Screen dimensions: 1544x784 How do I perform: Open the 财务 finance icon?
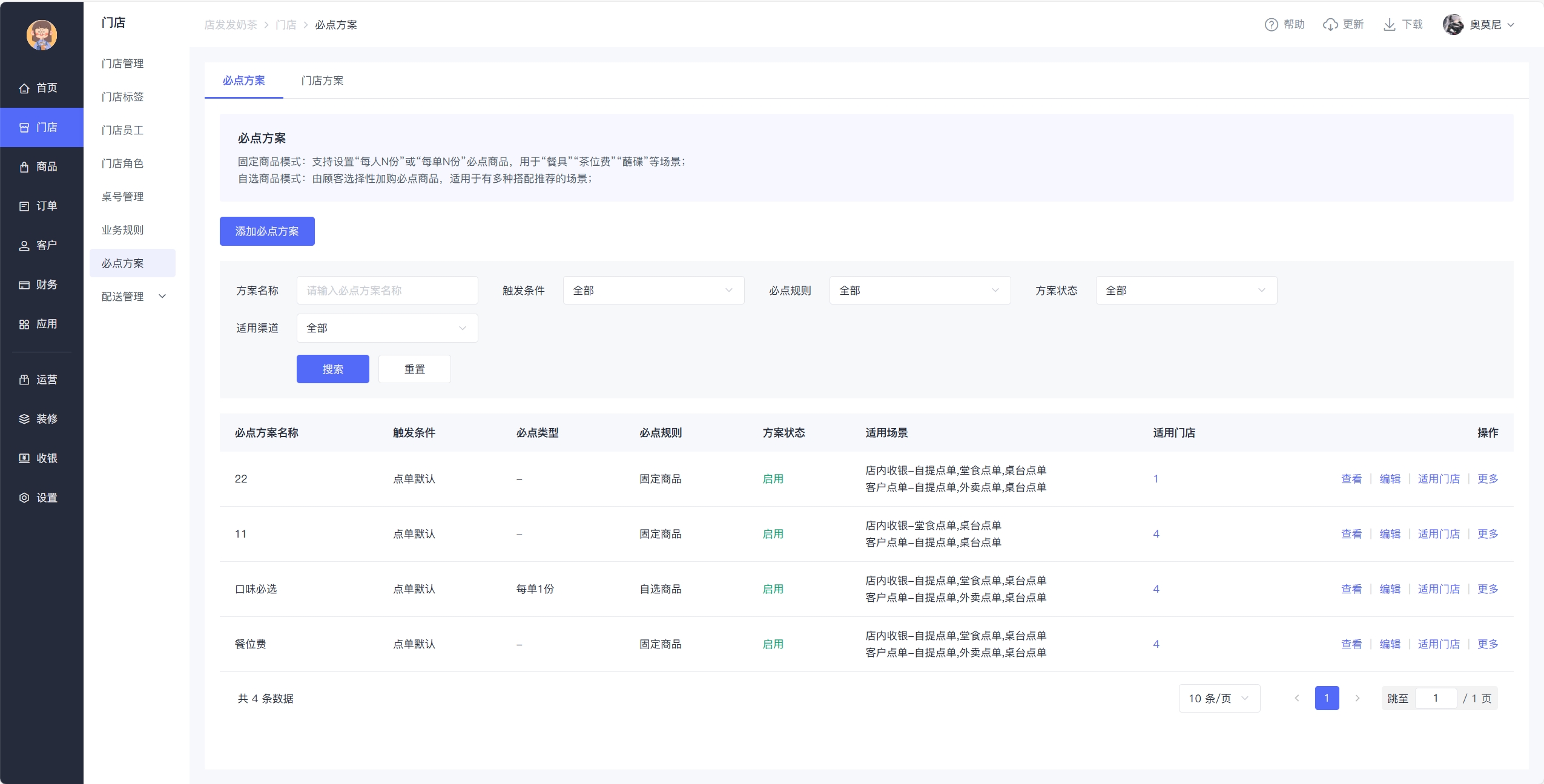[x=24, y=285]
